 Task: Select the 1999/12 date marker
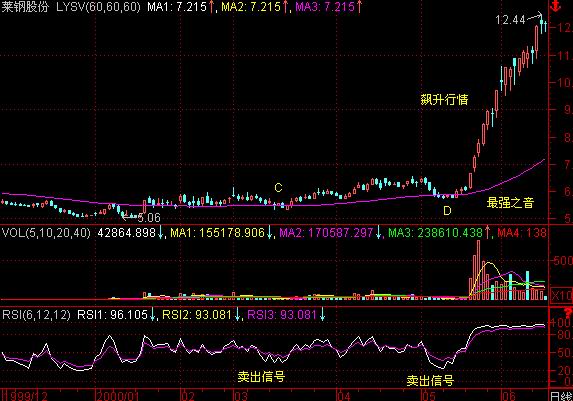[x=26, y=396]
